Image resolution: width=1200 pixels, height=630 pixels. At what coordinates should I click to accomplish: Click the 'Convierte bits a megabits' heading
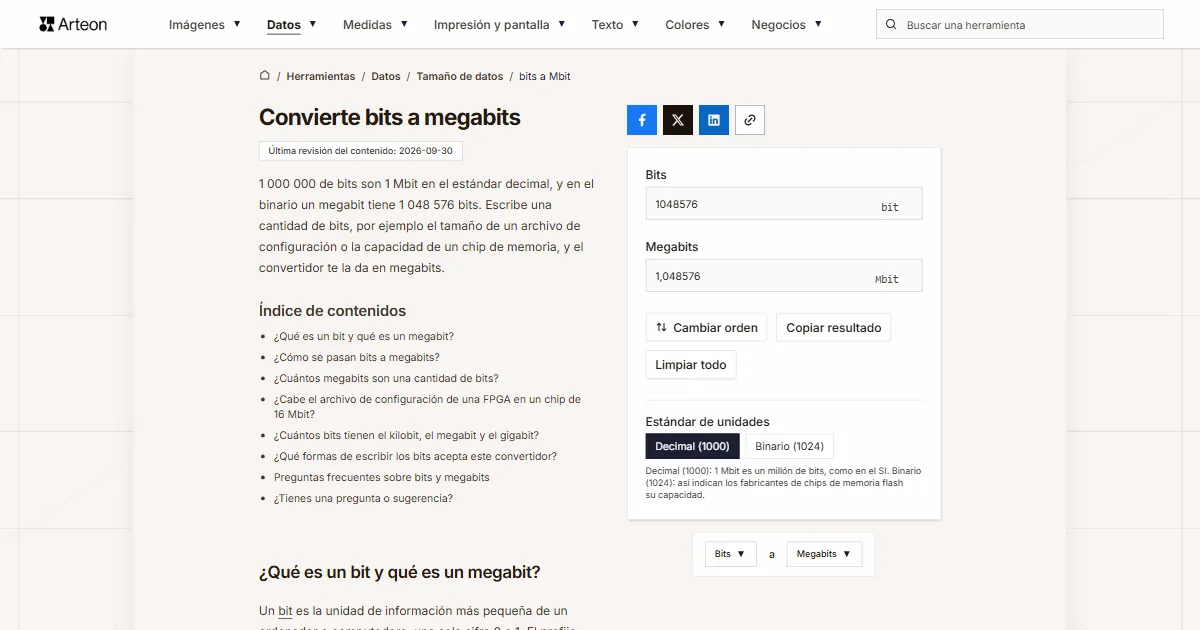click(x=390, y=117)
